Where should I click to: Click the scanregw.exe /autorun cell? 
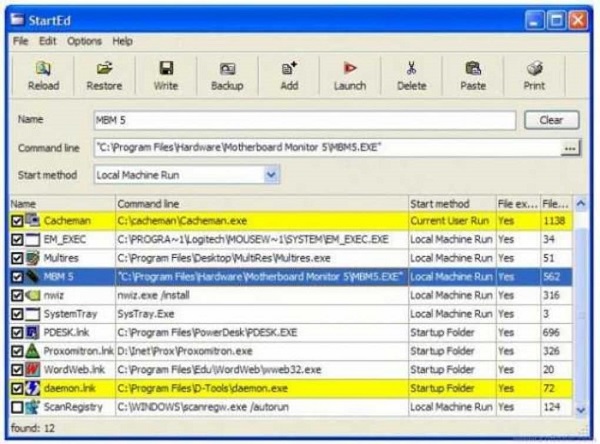pyautogui.click(x=262, y=407)
